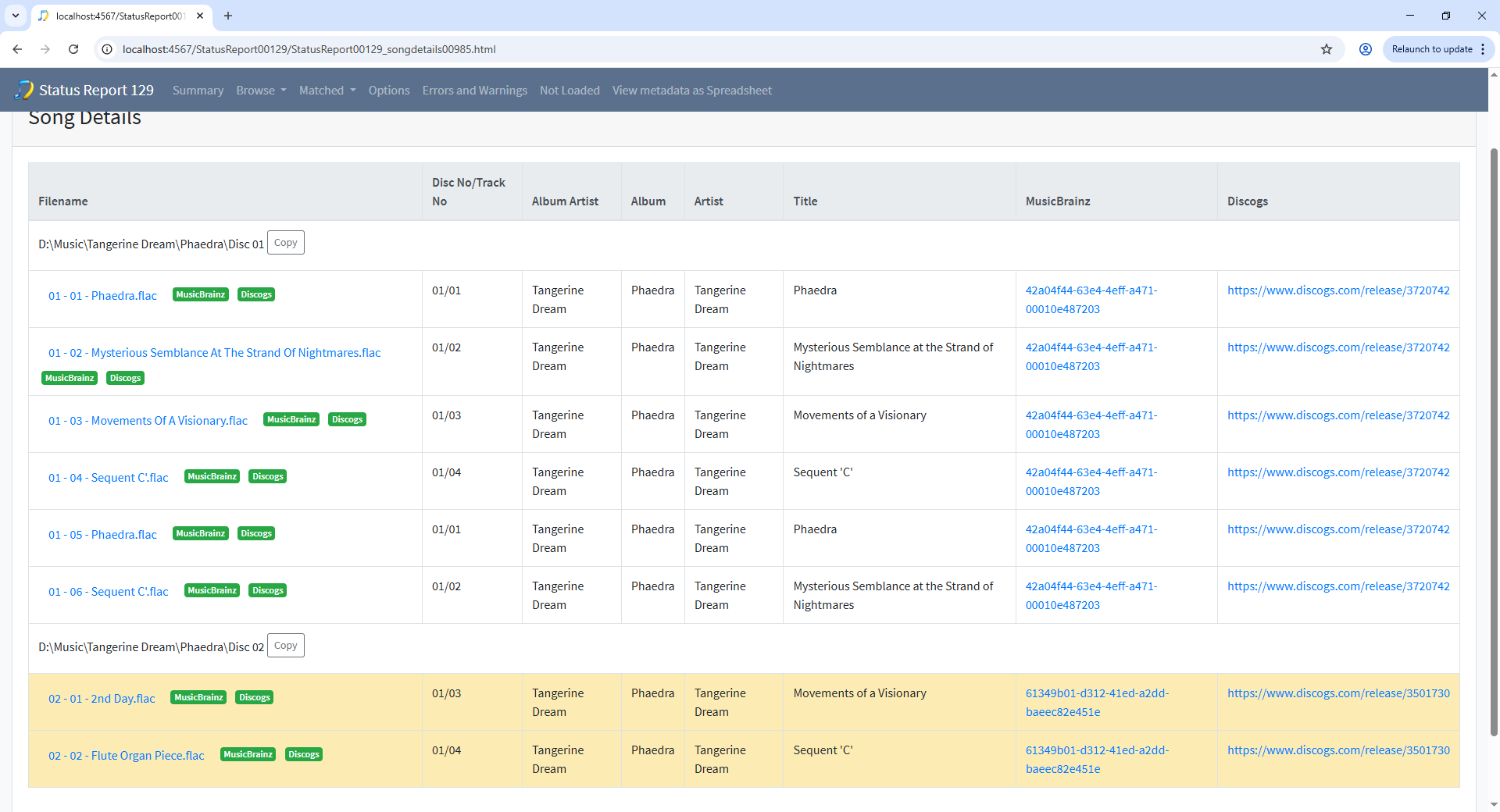Viewport: 1500px width, 812px height.
Task: Open MusicBrainz ID link for 01 - 01 Phaedra
Action: coord(1091,300)
